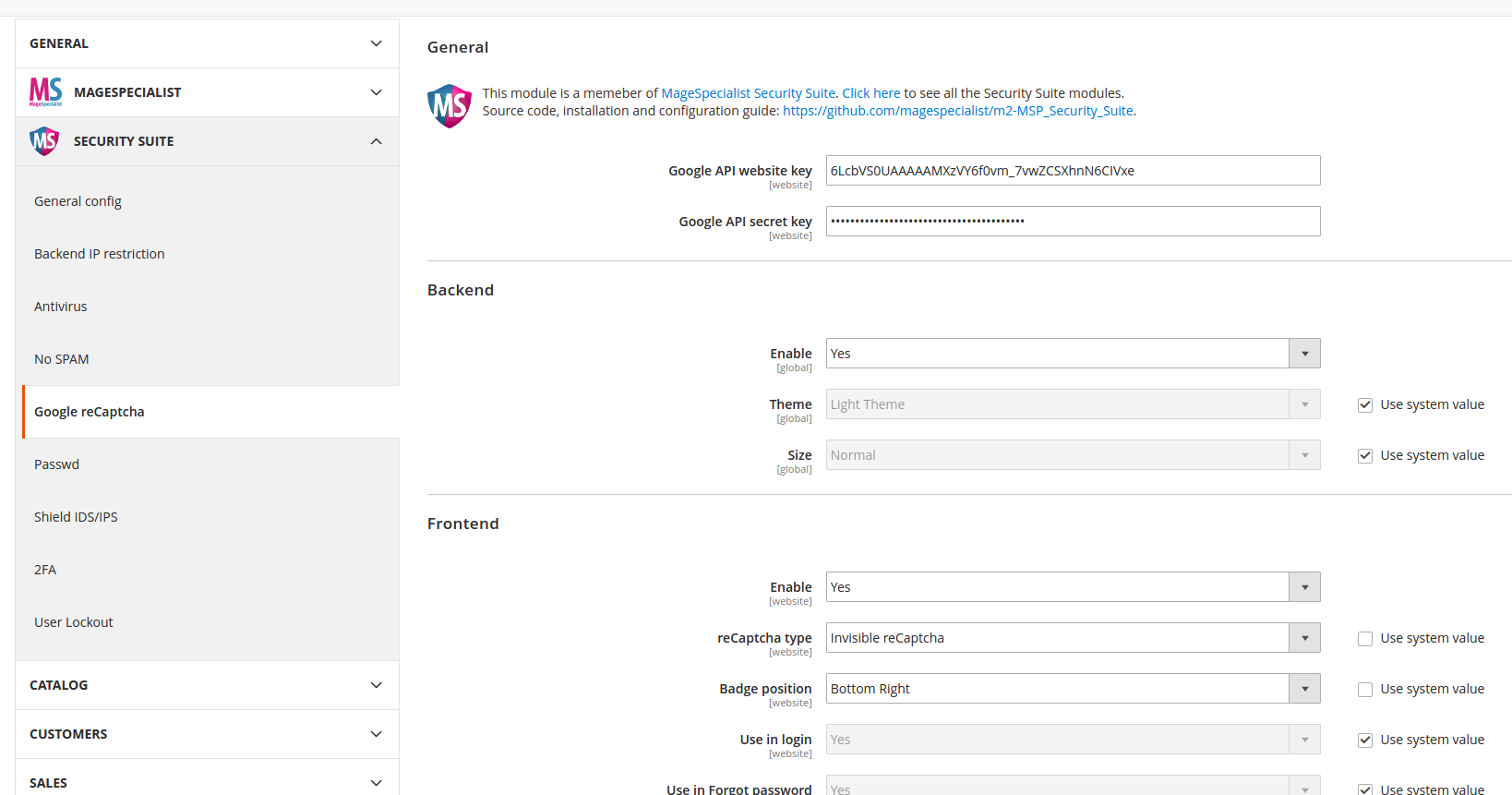Click the MageSpecialist MS logo in sidebar
Image resolution: width=1512 pixels, height=795 pixels.
46,92
